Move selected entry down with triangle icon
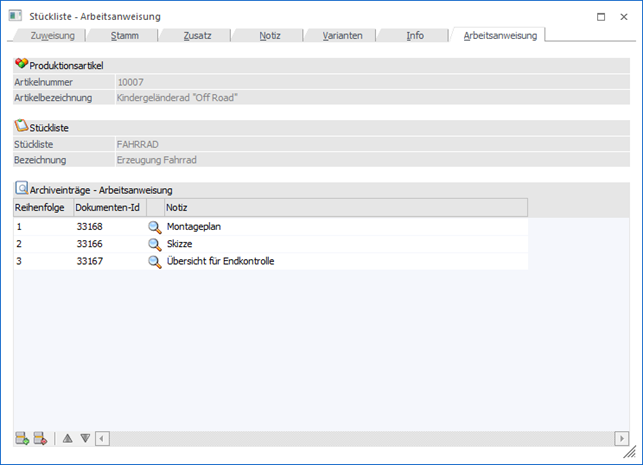The width and height of the screenshot is (643, 465). pos(85,438)
